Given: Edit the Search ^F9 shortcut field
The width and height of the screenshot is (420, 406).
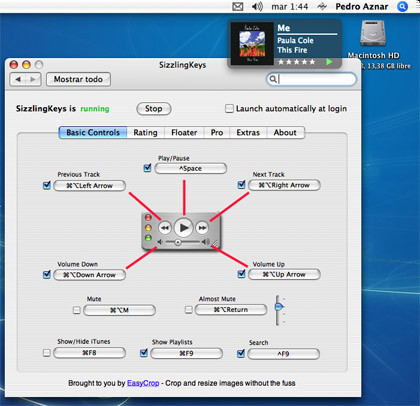Looking at the screenshot, I should [284, 354].
